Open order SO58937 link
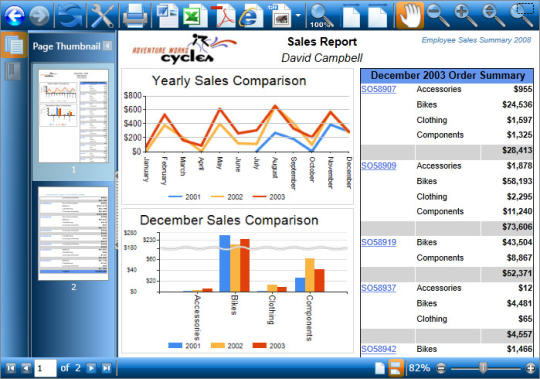Screen dimensions: 540x379 pos(378,288)
